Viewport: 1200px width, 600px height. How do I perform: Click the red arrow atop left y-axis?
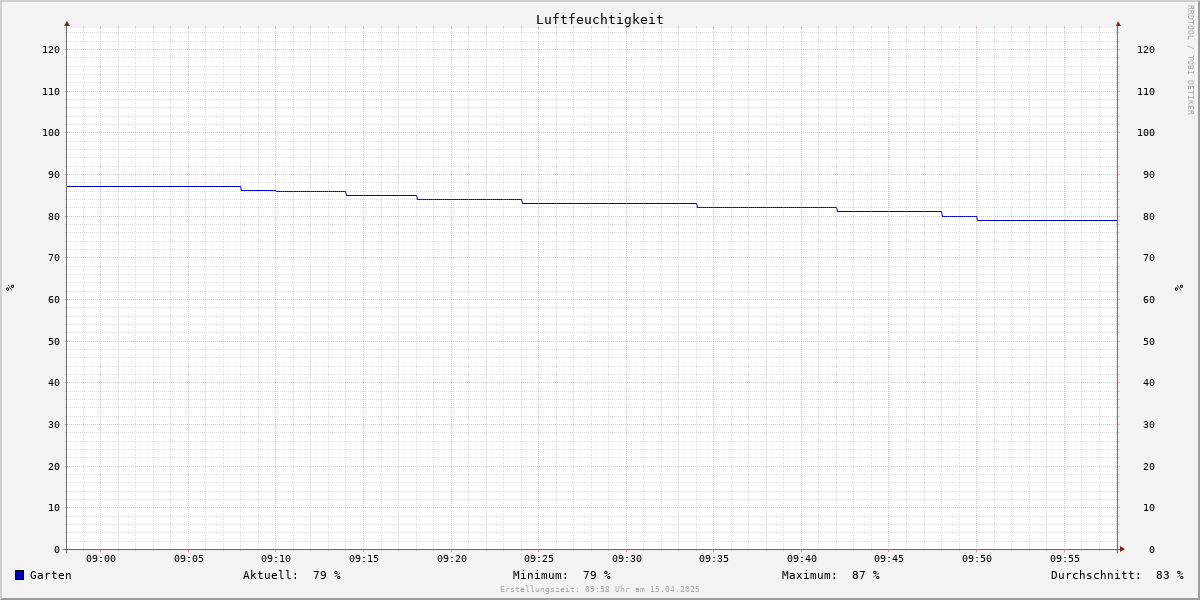click(67, 23)
